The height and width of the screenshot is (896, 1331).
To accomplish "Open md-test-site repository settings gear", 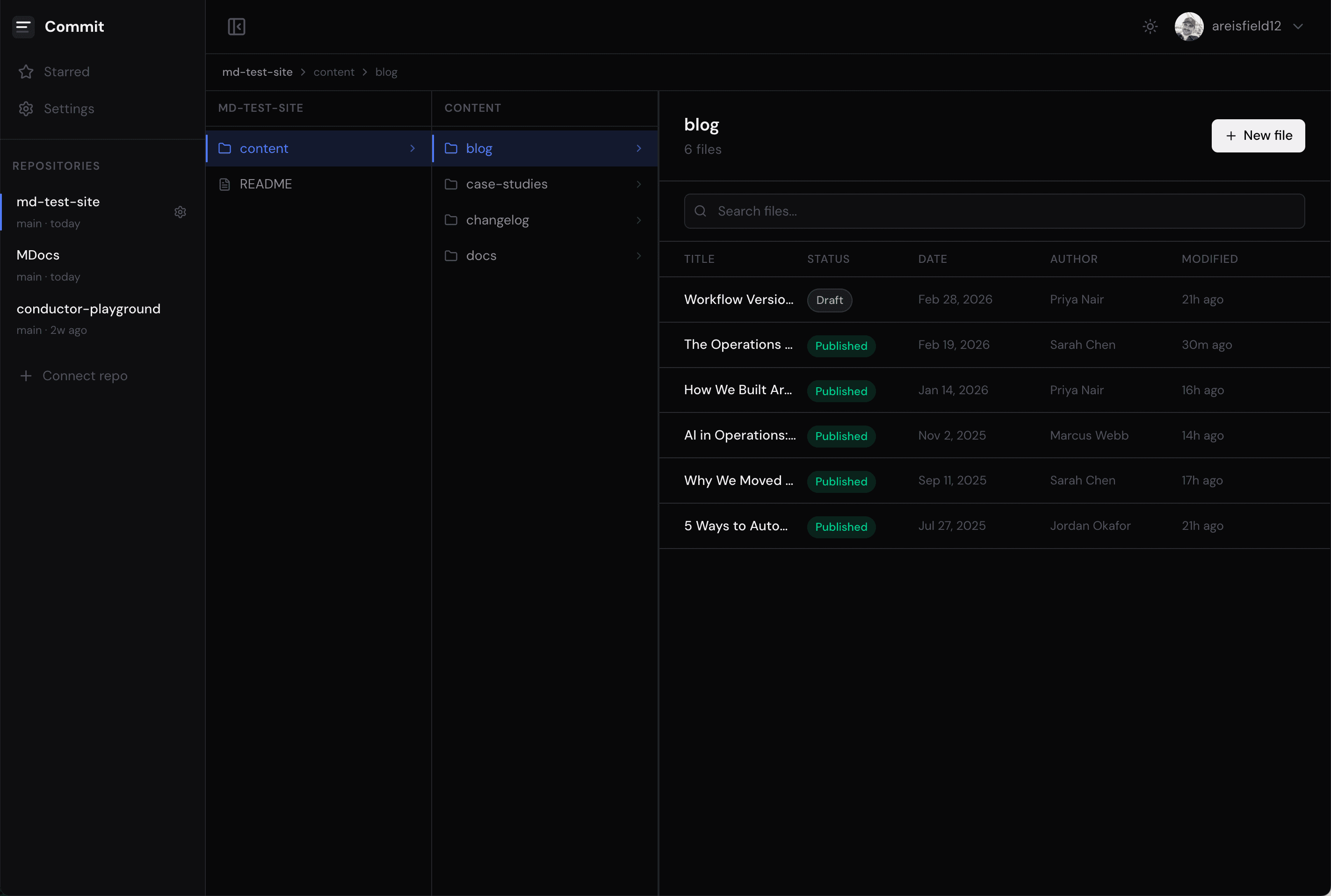I will coord(180,212).
